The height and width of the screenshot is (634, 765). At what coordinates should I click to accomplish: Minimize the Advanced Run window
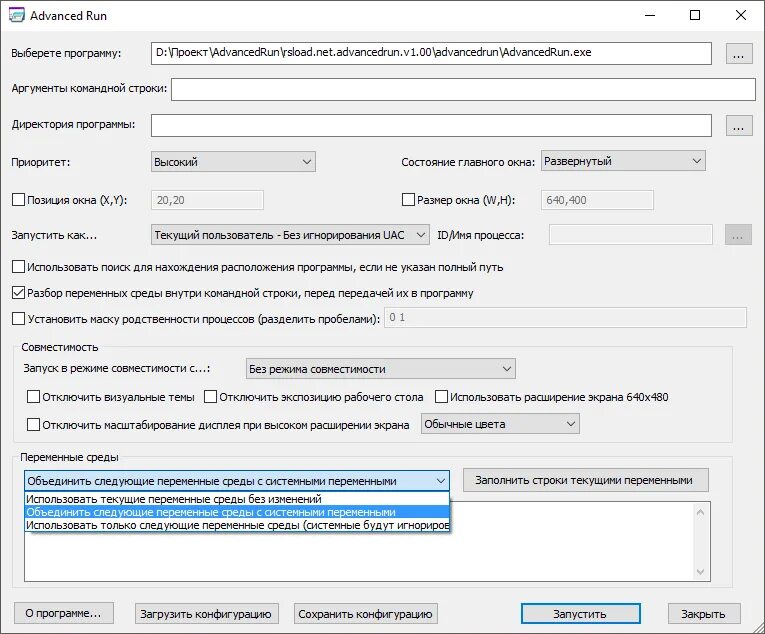point(650,15)
